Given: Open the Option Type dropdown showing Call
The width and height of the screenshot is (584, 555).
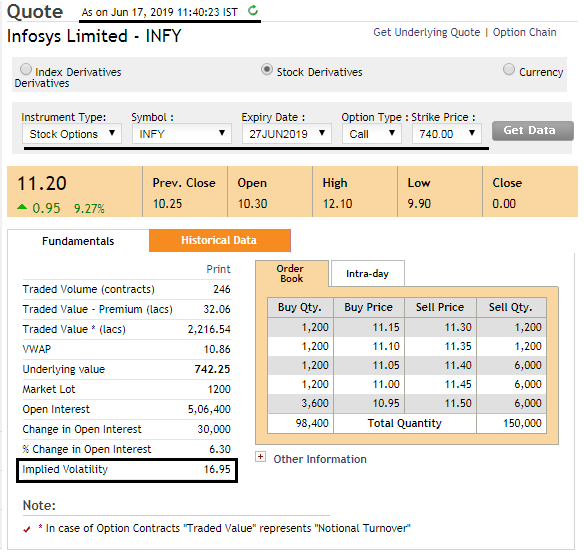Looking at the screenshot, I should point(372,134).
